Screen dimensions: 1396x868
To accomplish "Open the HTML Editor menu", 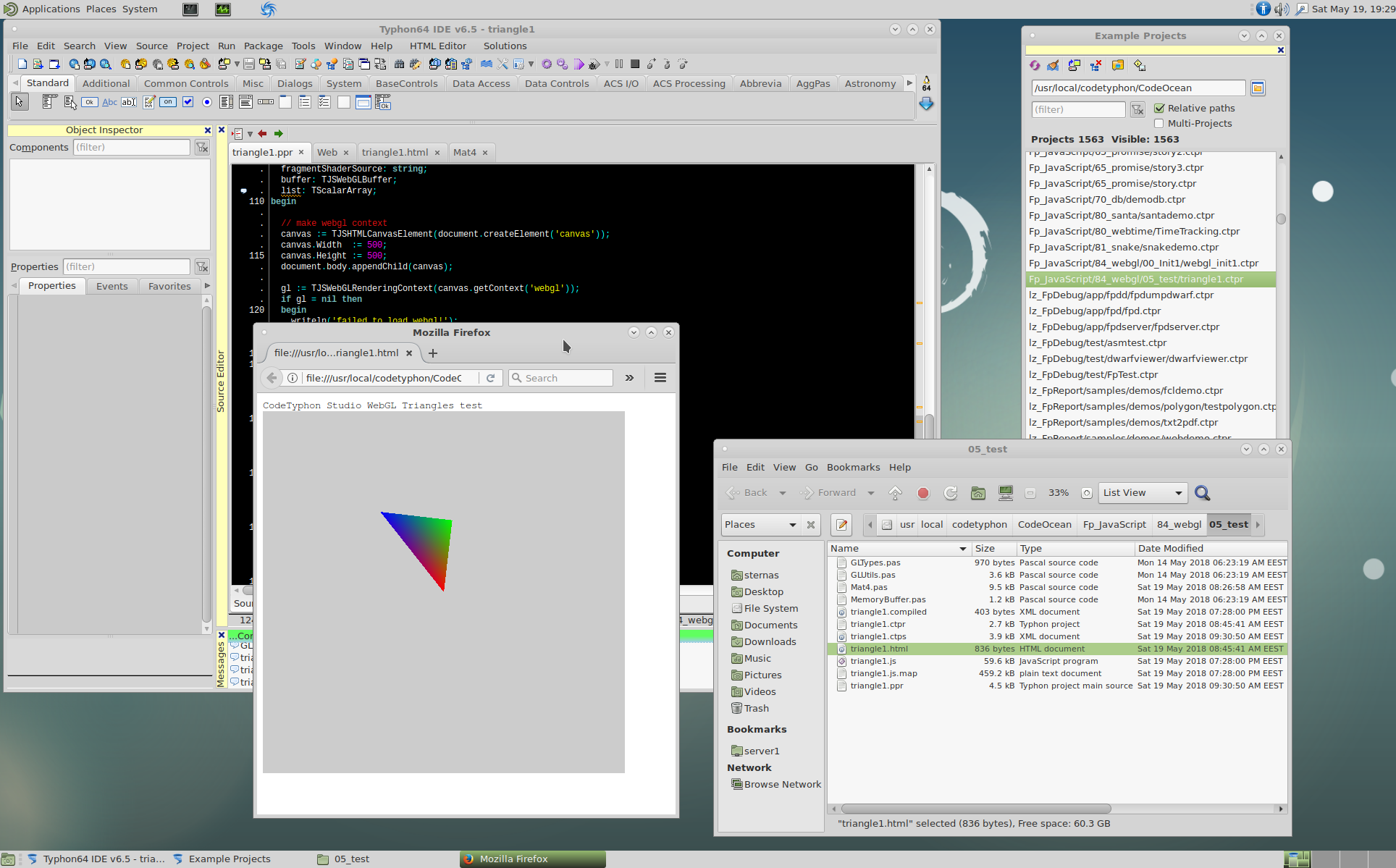I will coord(437,46).
